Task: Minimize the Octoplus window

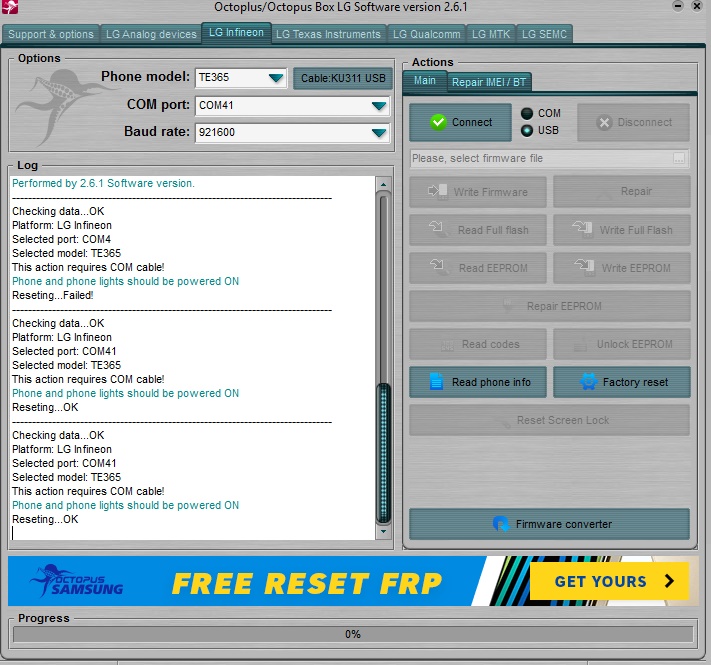Action: click(x=678, y=6)
